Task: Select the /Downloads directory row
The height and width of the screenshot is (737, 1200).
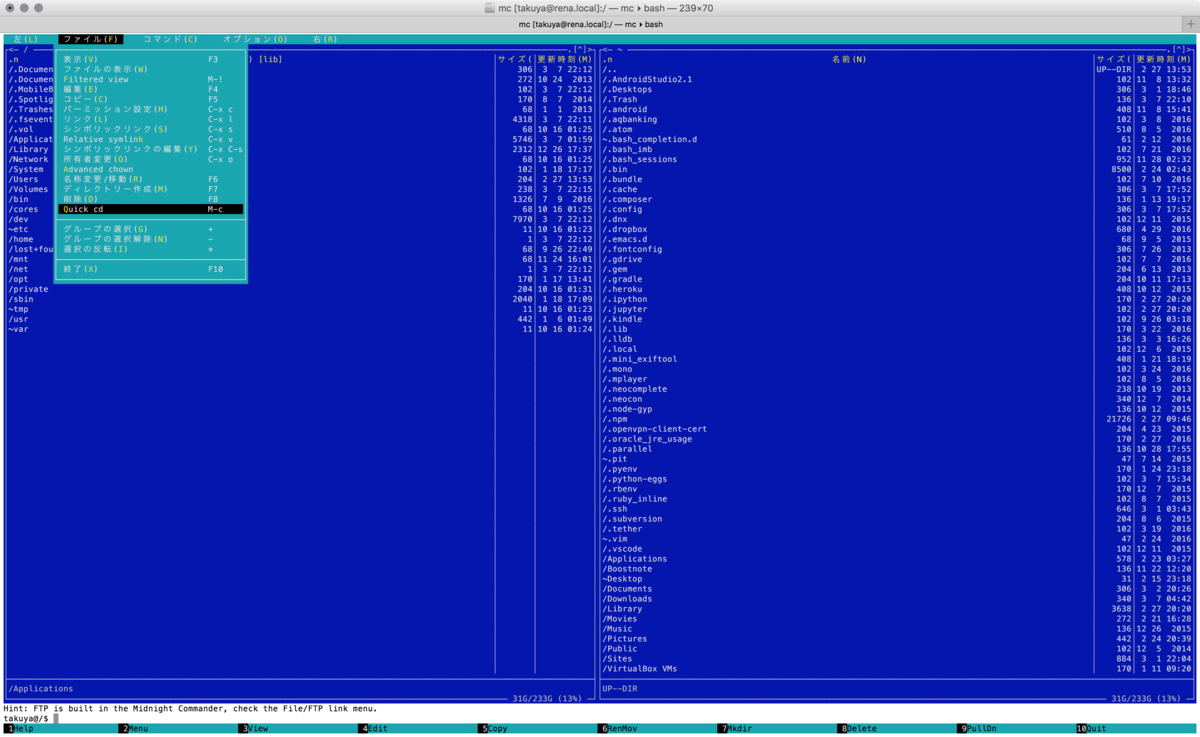Action: 897,599
